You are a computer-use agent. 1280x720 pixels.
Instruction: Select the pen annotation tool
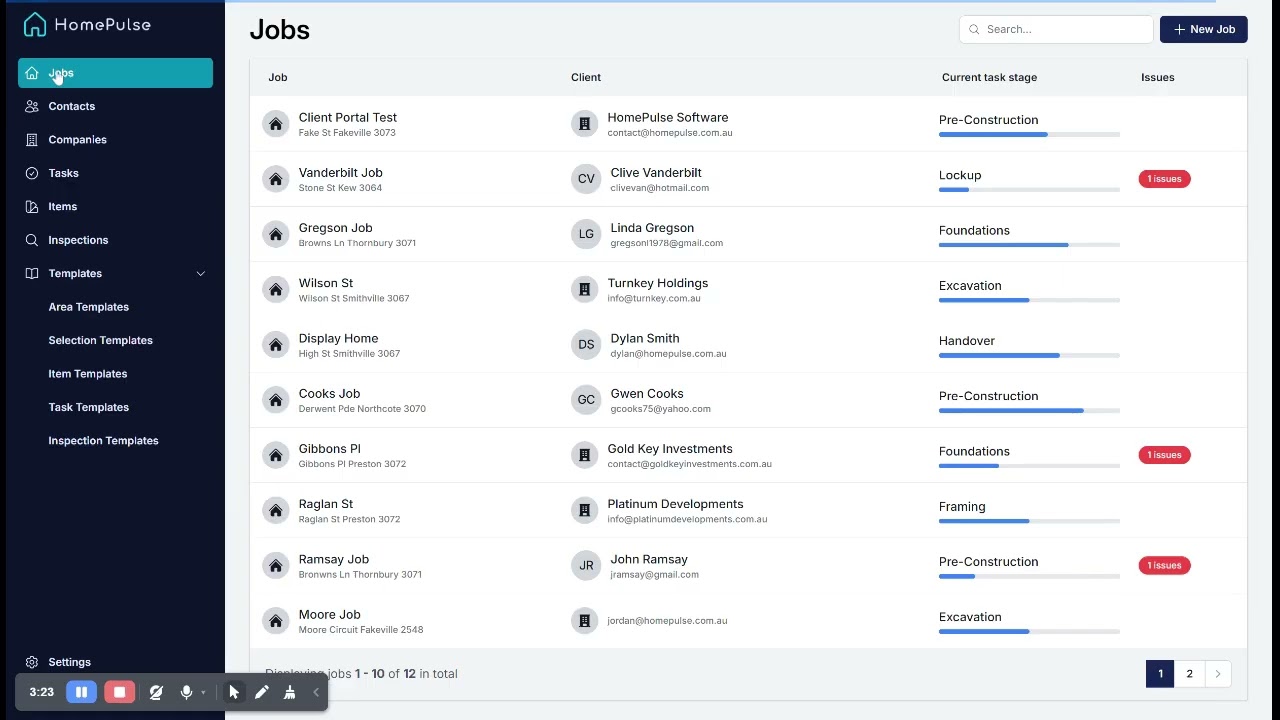click(x=262, y=692)
